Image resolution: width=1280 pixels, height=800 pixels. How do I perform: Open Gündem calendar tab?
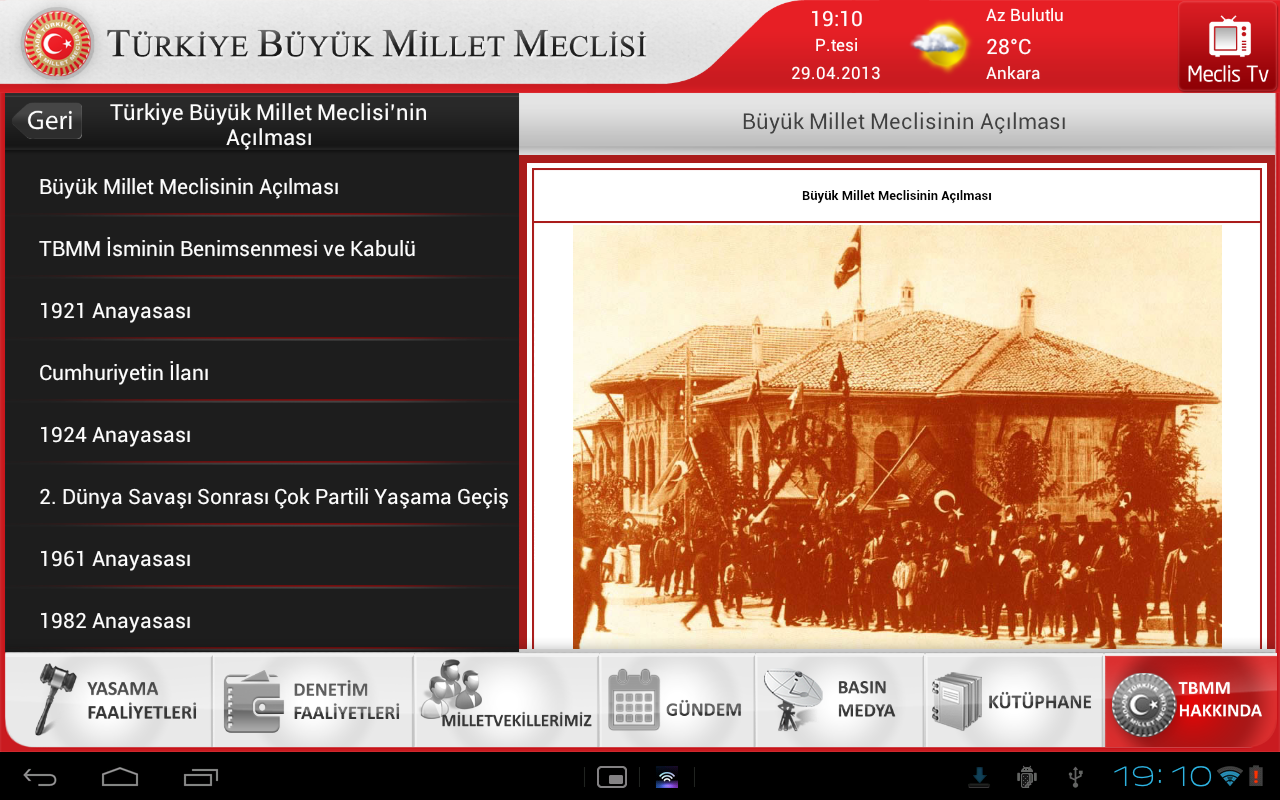677,701
